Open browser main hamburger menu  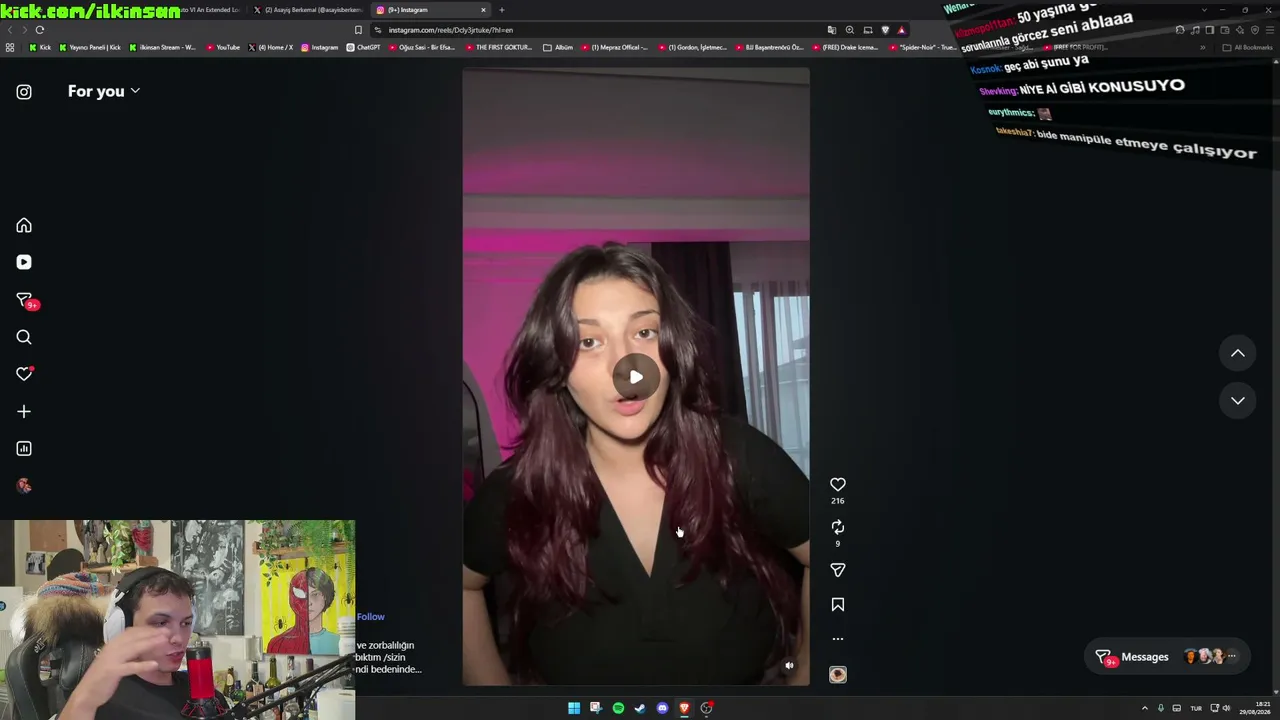[1270, 30]
